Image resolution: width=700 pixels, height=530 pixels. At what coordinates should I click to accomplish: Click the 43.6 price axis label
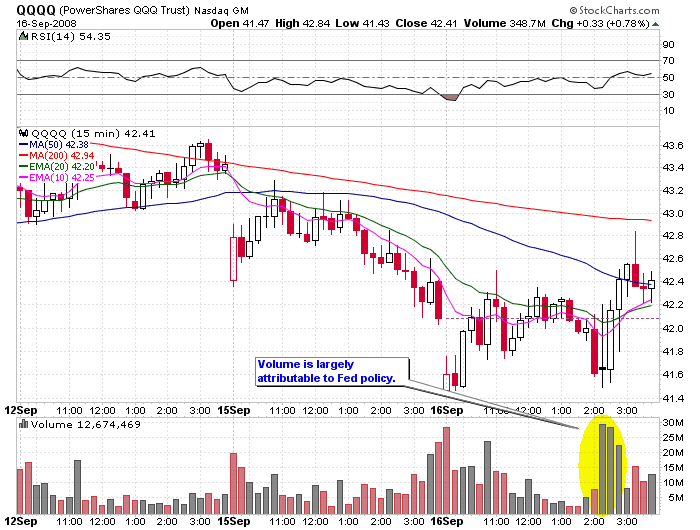click(673, 146)
